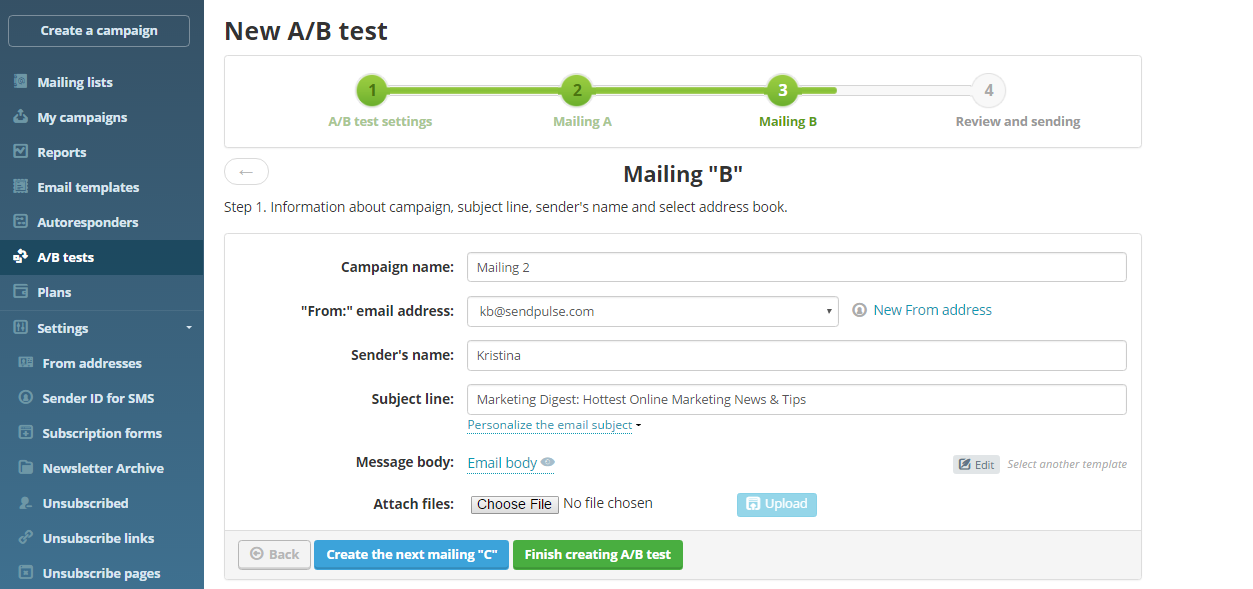
Task: Collapse the Settings section in sidebar
Action: point(188,328)
